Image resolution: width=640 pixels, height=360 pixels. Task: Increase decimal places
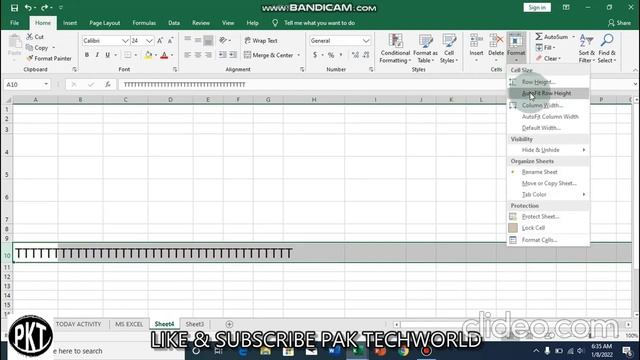tap(355, 55)
